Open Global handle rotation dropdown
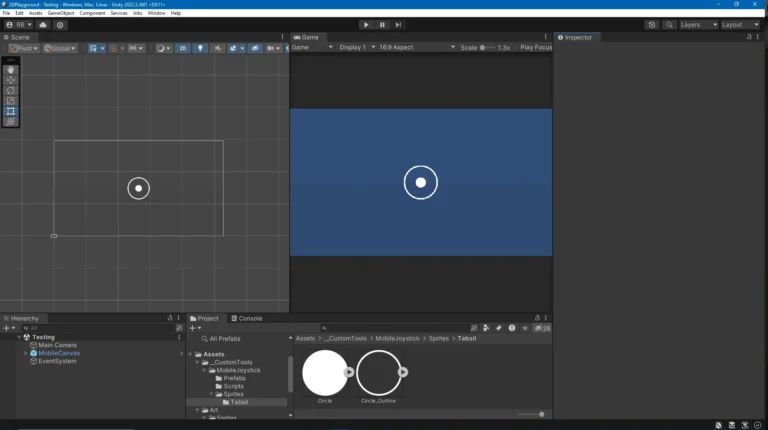The image size is (768, 430). [x=60, y=48]
